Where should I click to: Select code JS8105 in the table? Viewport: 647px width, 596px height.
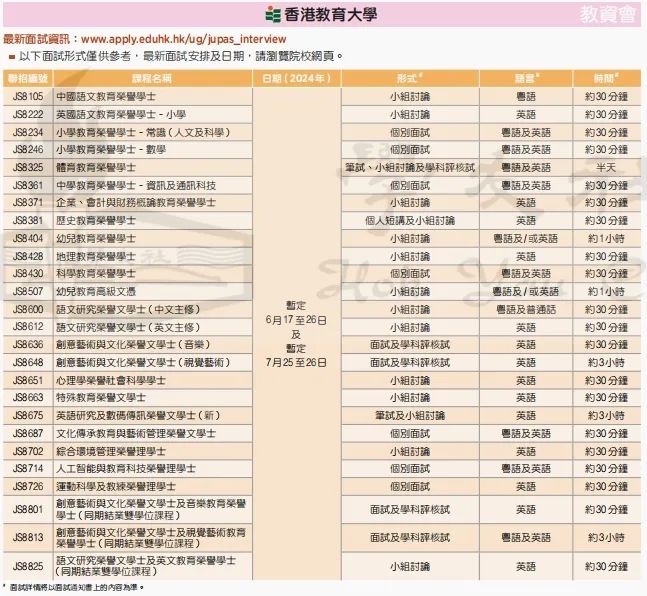point(28,97)
